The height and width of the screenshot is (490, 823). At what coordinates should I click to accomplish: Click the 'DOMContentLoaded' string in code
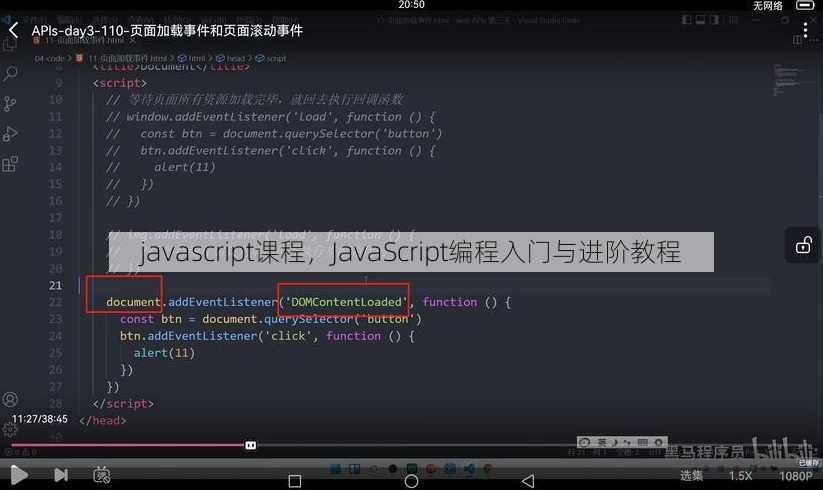(346, 302)
